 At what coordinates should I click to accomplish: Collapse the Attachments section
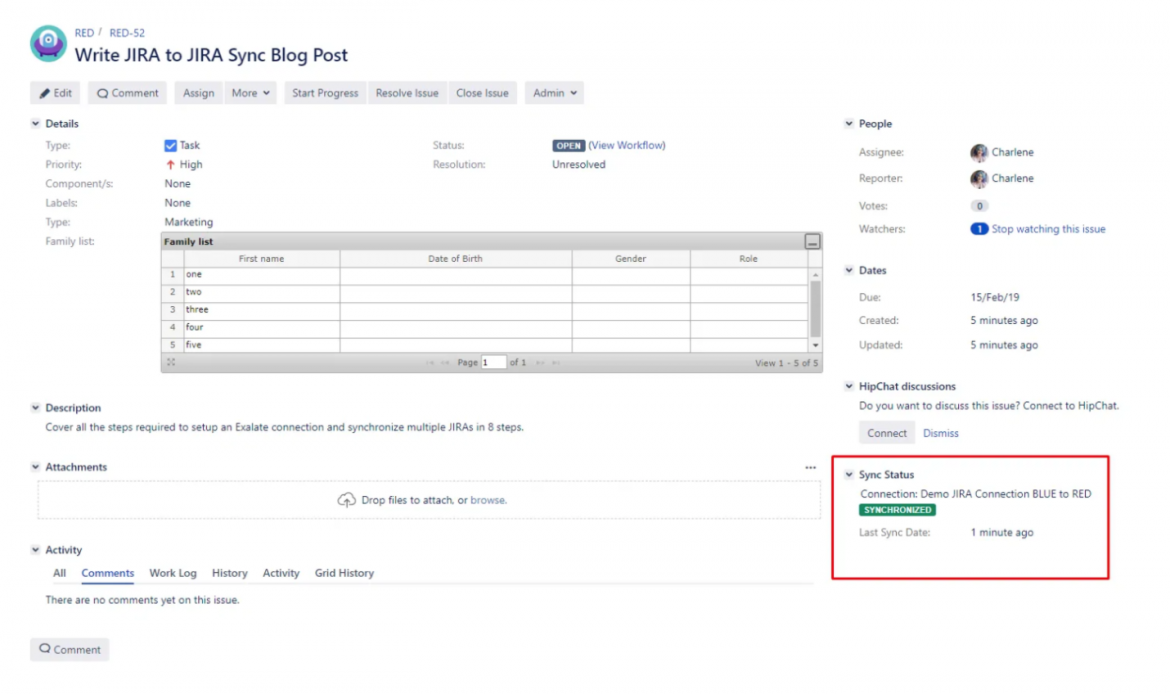point(35,467)
